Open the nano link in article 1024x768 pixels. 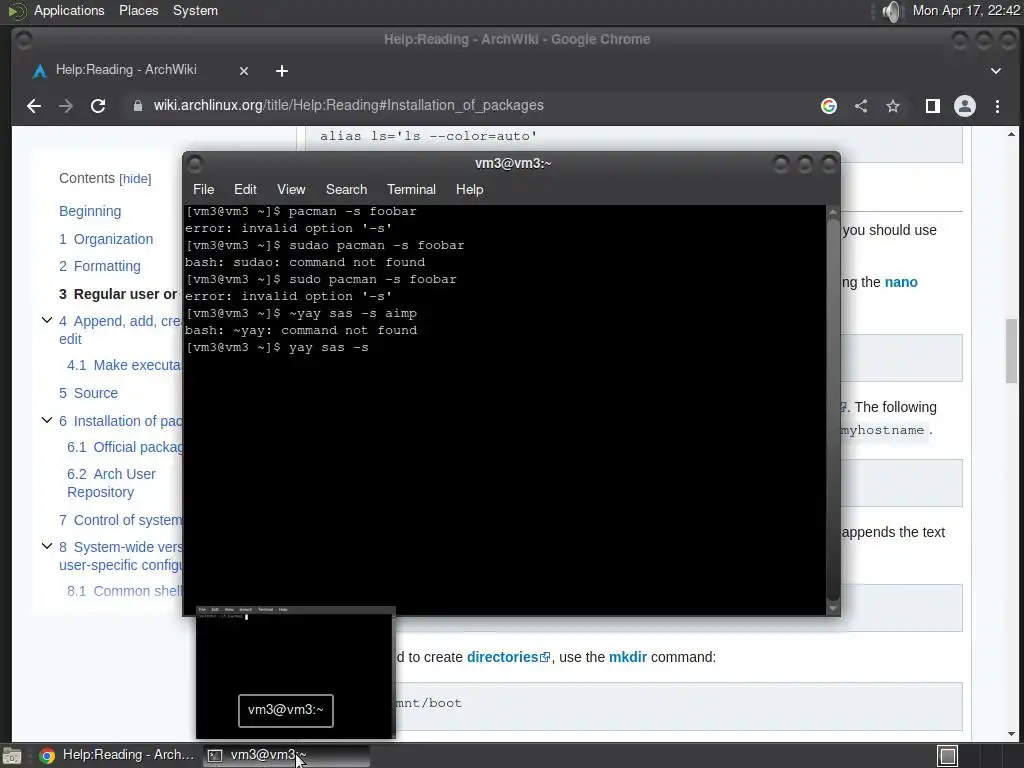(901, 282)
